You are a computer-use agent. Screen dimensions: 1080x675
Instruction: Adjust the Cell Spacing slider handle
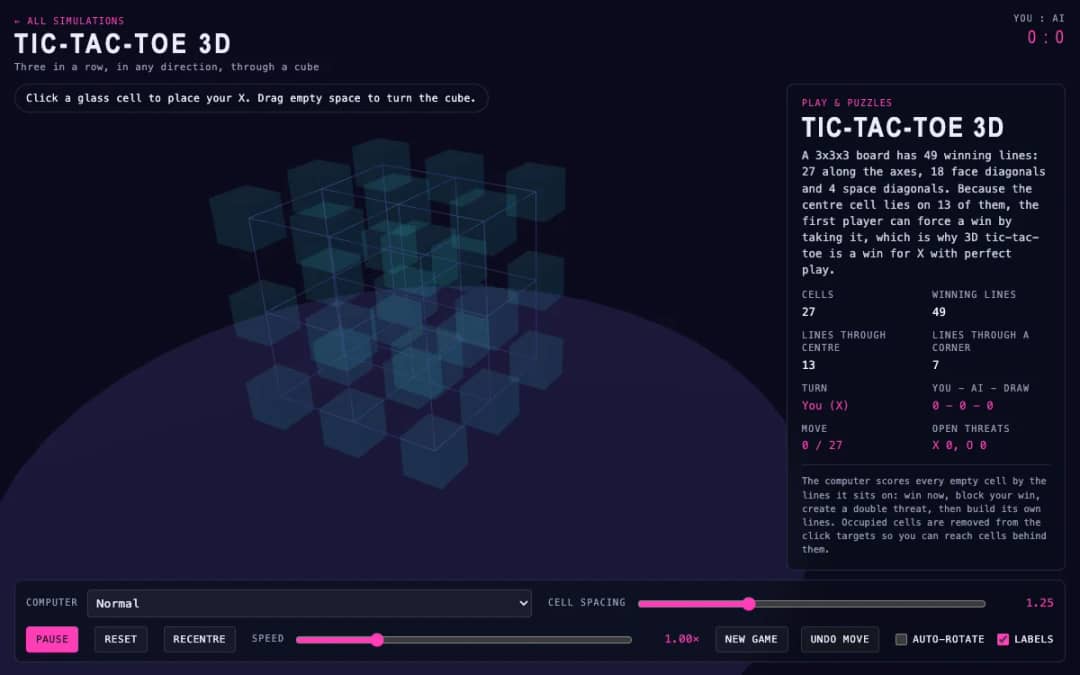(x=749, y=604)
